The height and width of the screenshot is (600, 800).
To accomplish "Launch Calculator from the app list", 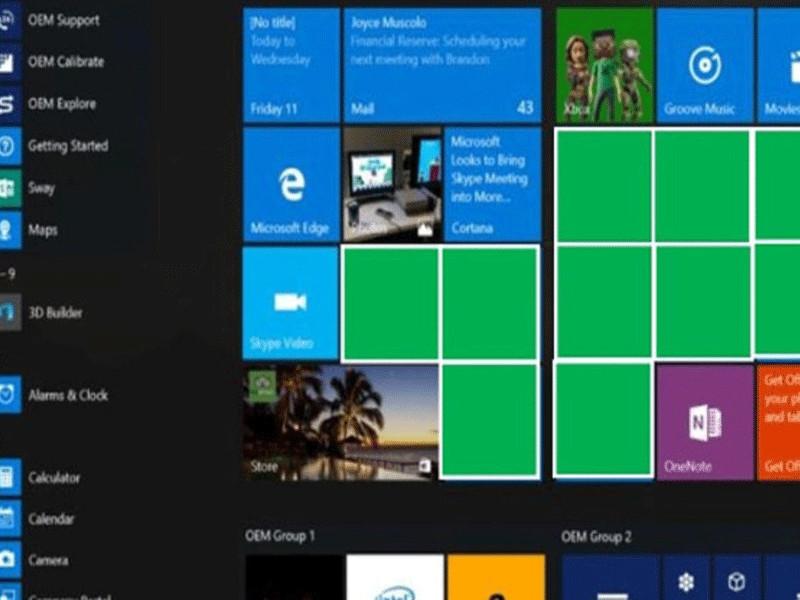I will pyautogui.click(x=40, y=478).
